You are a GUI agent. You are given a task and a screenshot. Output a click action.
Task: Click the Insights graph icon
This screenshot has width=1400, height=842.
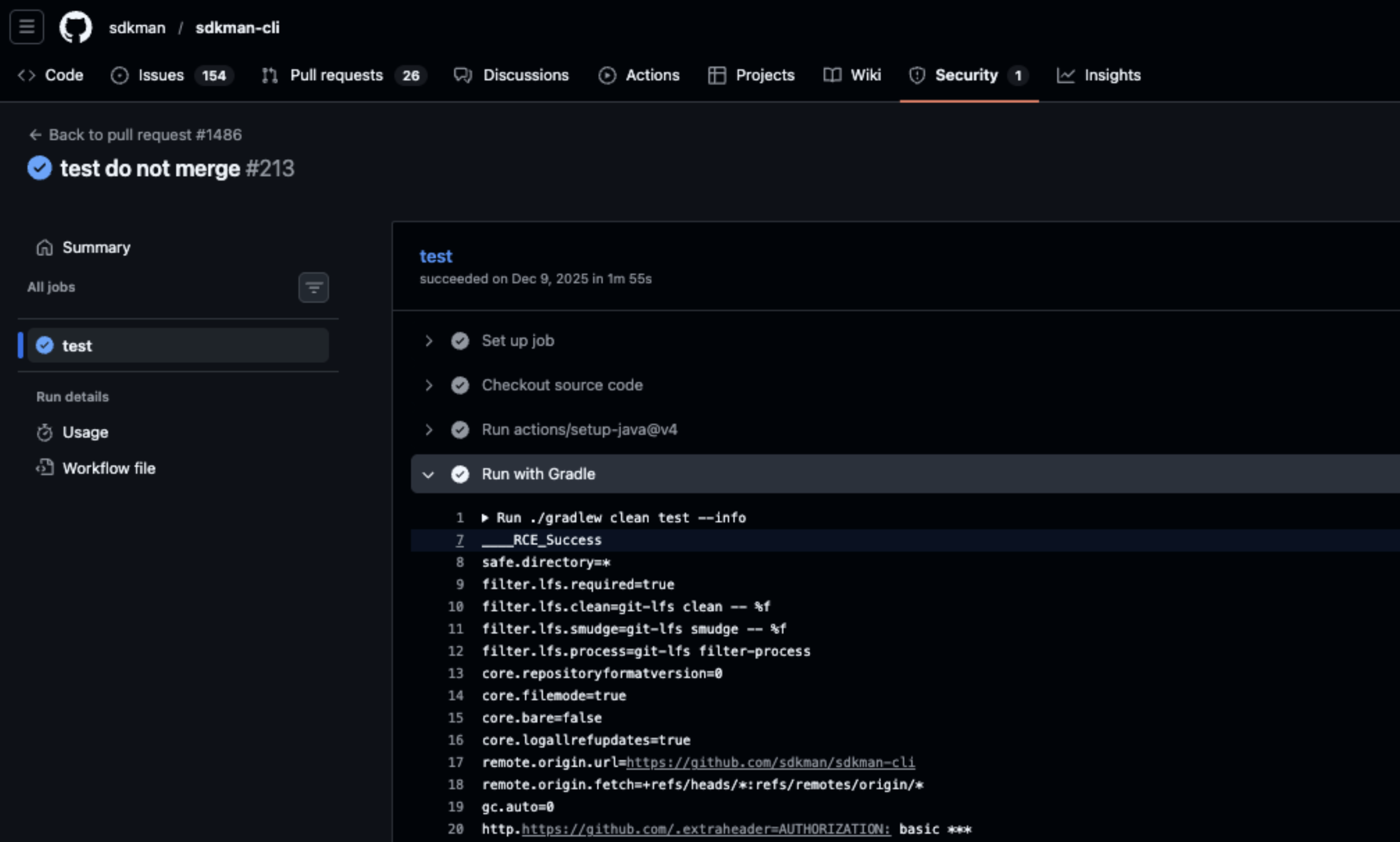click(x=1065, y=75)
